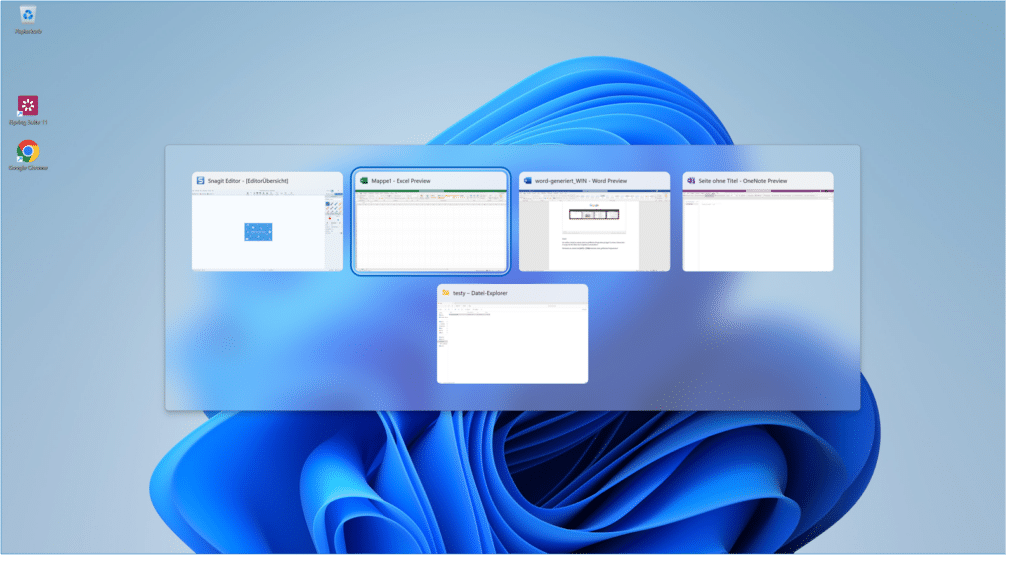This screenshot has width=1024, height=562.
Task: Select the Papierkorb recycle bin desktop icon
Action: pos(28,20)
